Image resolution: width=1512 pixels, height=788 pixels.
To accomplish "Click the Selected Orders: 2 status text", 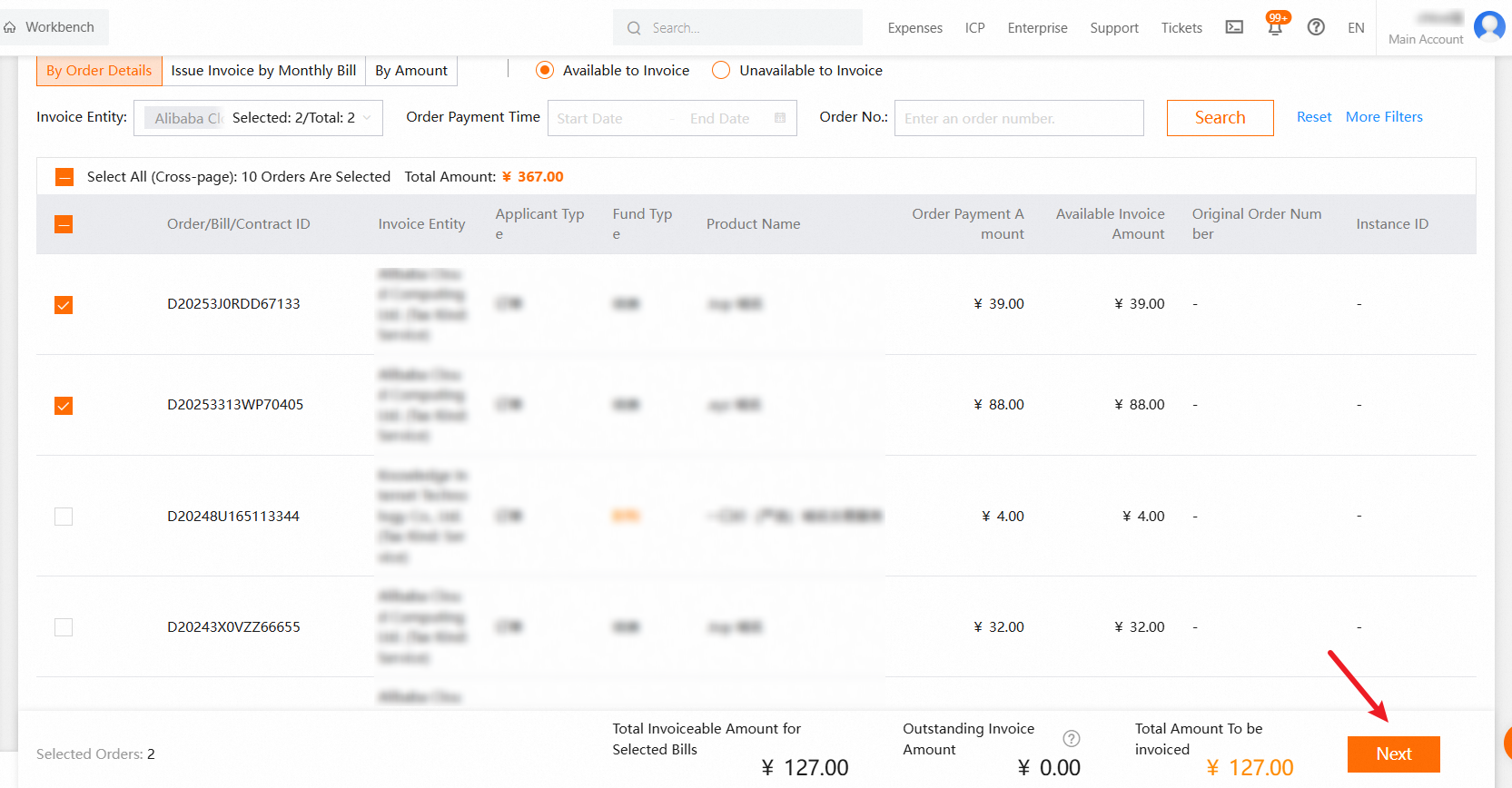I will (95, 754).
